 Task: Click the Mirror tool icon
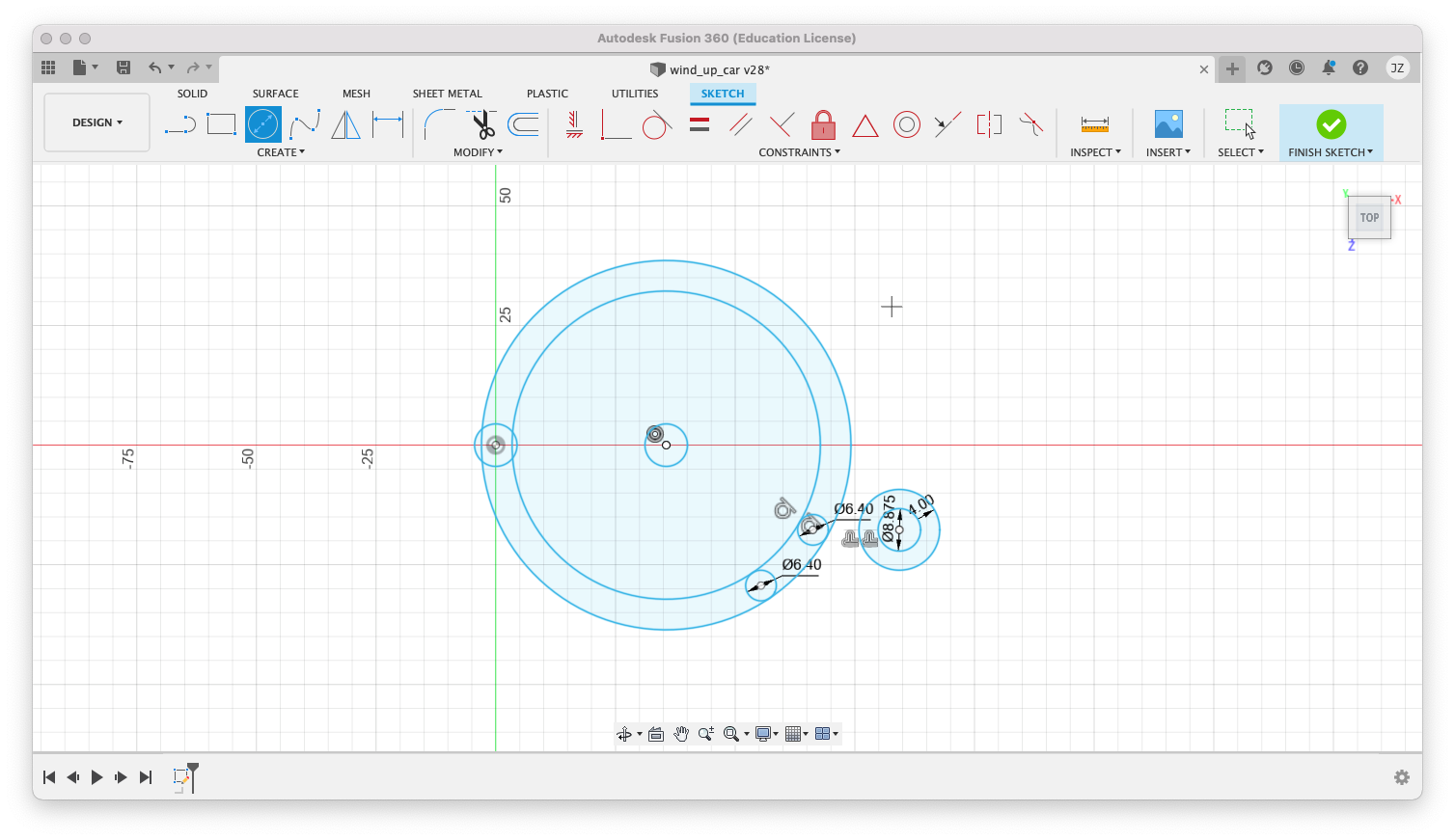pyautogui.click(x=345, y=124)
